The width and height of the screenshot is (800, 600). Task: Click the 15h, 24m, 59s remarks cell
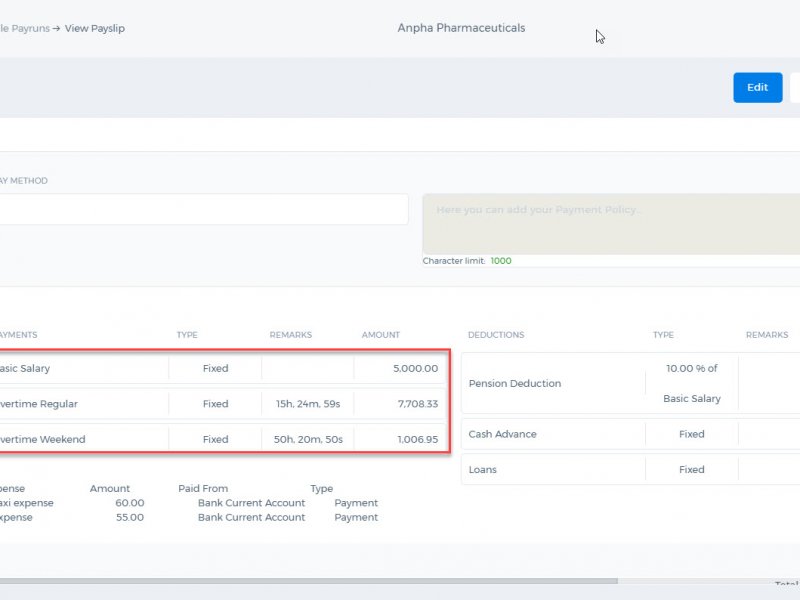308,404
